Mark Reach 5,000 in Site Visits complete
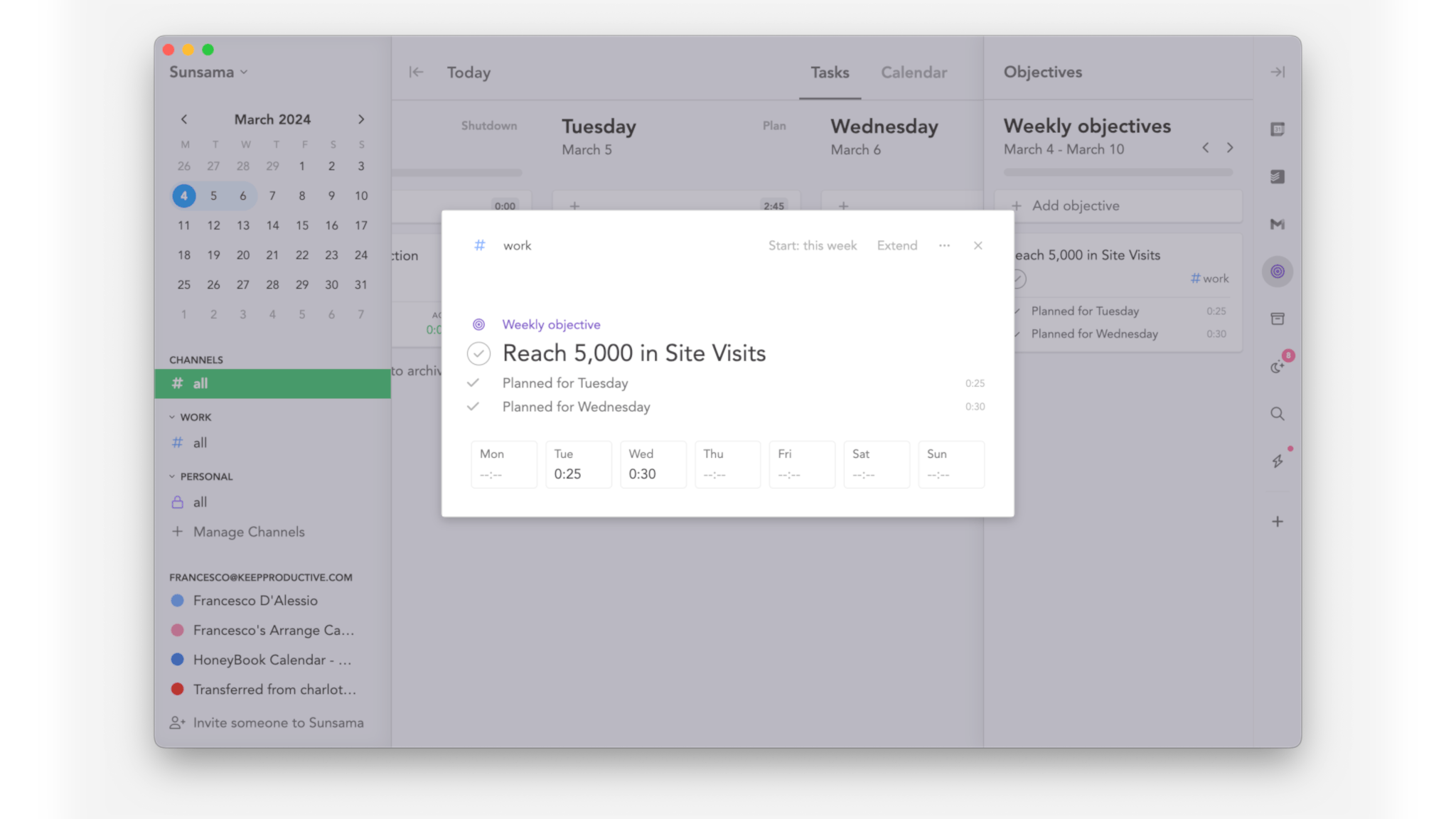Image resolution: width=1456 pixels, height=819 pixels. pos(478,353)
